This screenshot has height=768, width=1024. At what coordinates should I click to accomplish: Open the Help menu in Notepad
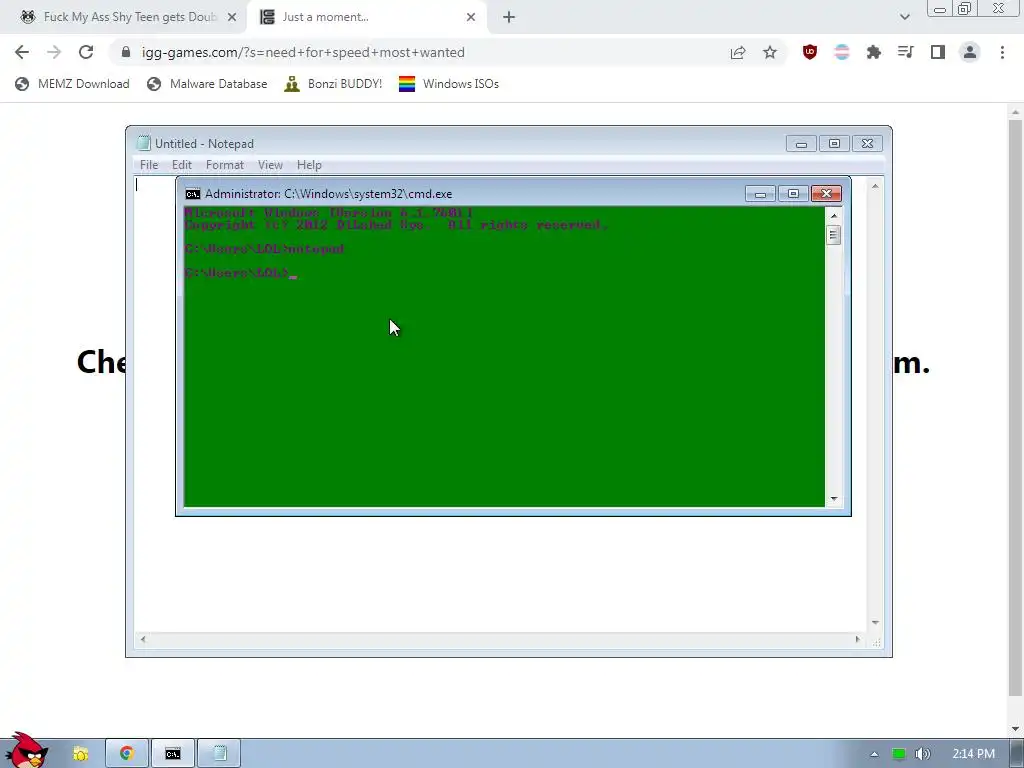click(x=309, y=165)
